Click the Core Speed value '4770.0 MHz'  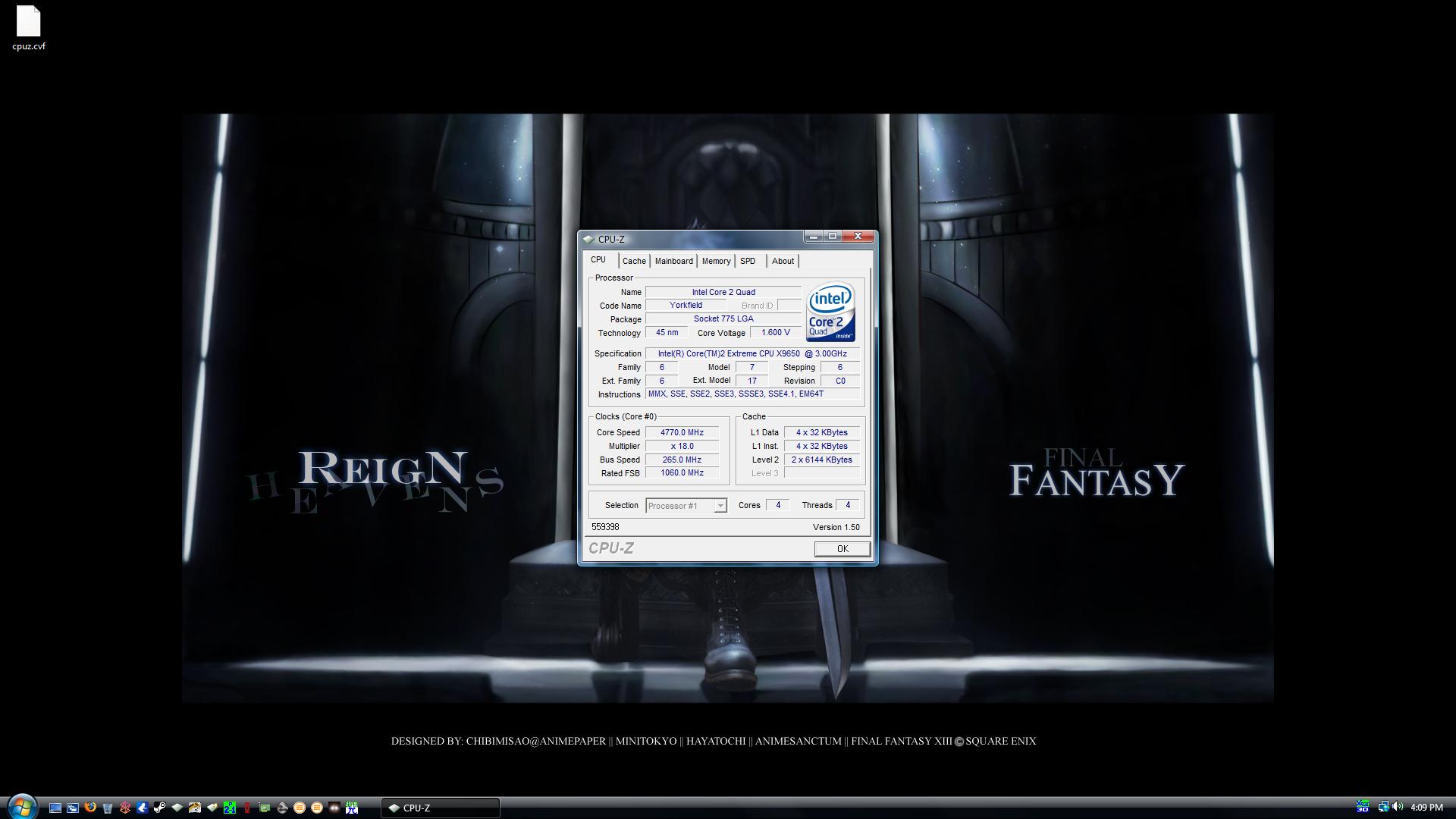point(682,433)
